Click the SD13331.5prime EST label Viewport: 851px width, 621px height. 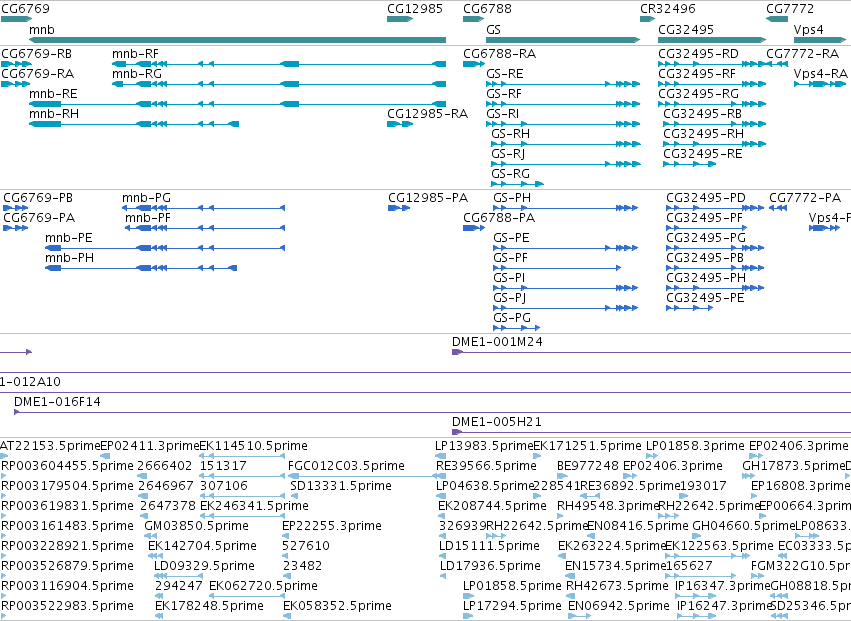[341, 486]
